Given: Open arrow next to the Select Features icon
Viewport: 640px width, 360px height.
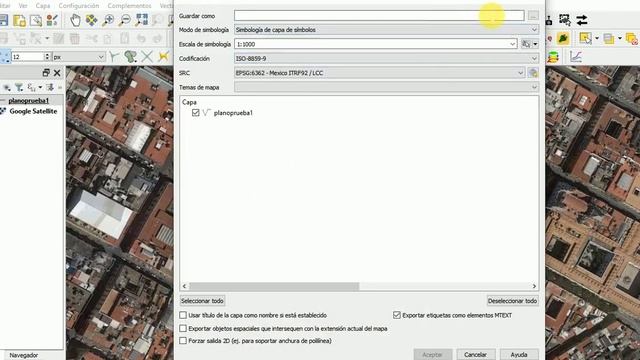Looking at the screenshot, I should 597,39.
